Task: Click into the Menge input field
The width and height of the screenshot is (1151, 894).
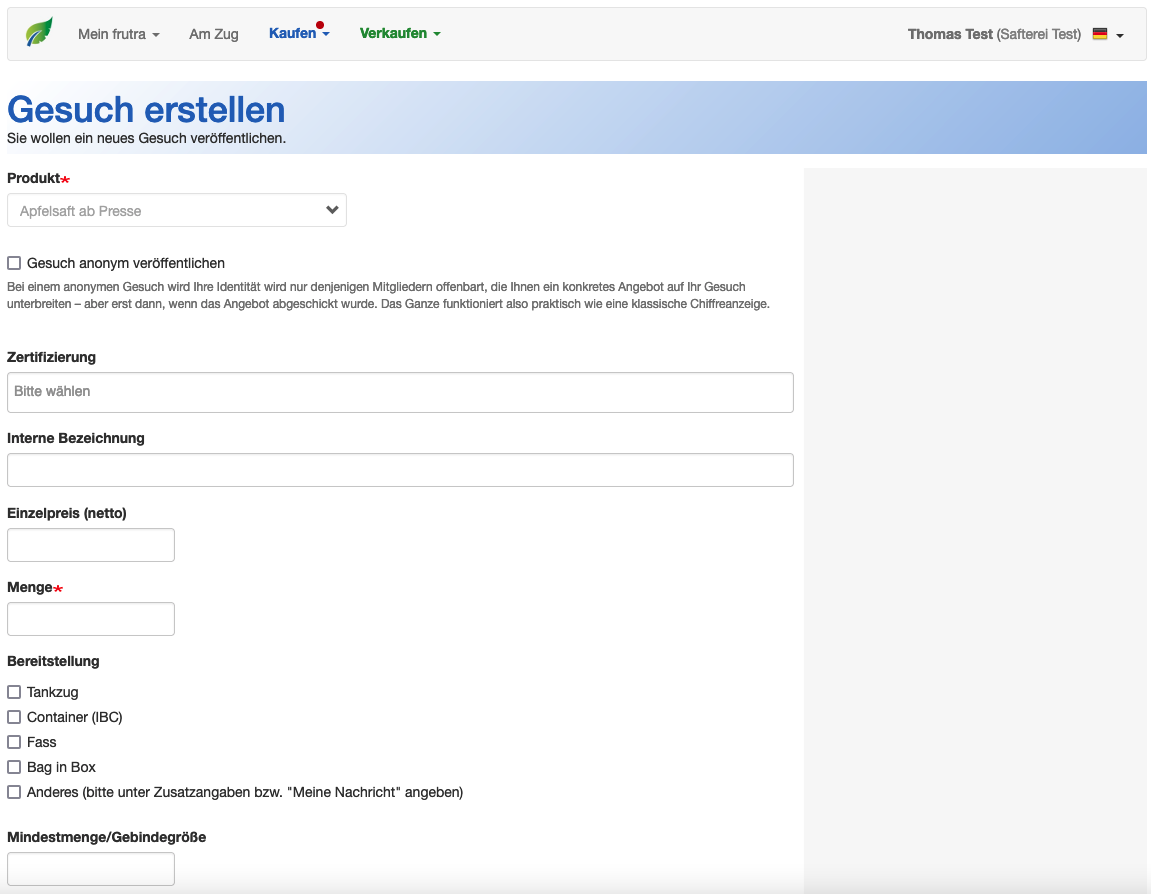Action: (x=91, y=619)
